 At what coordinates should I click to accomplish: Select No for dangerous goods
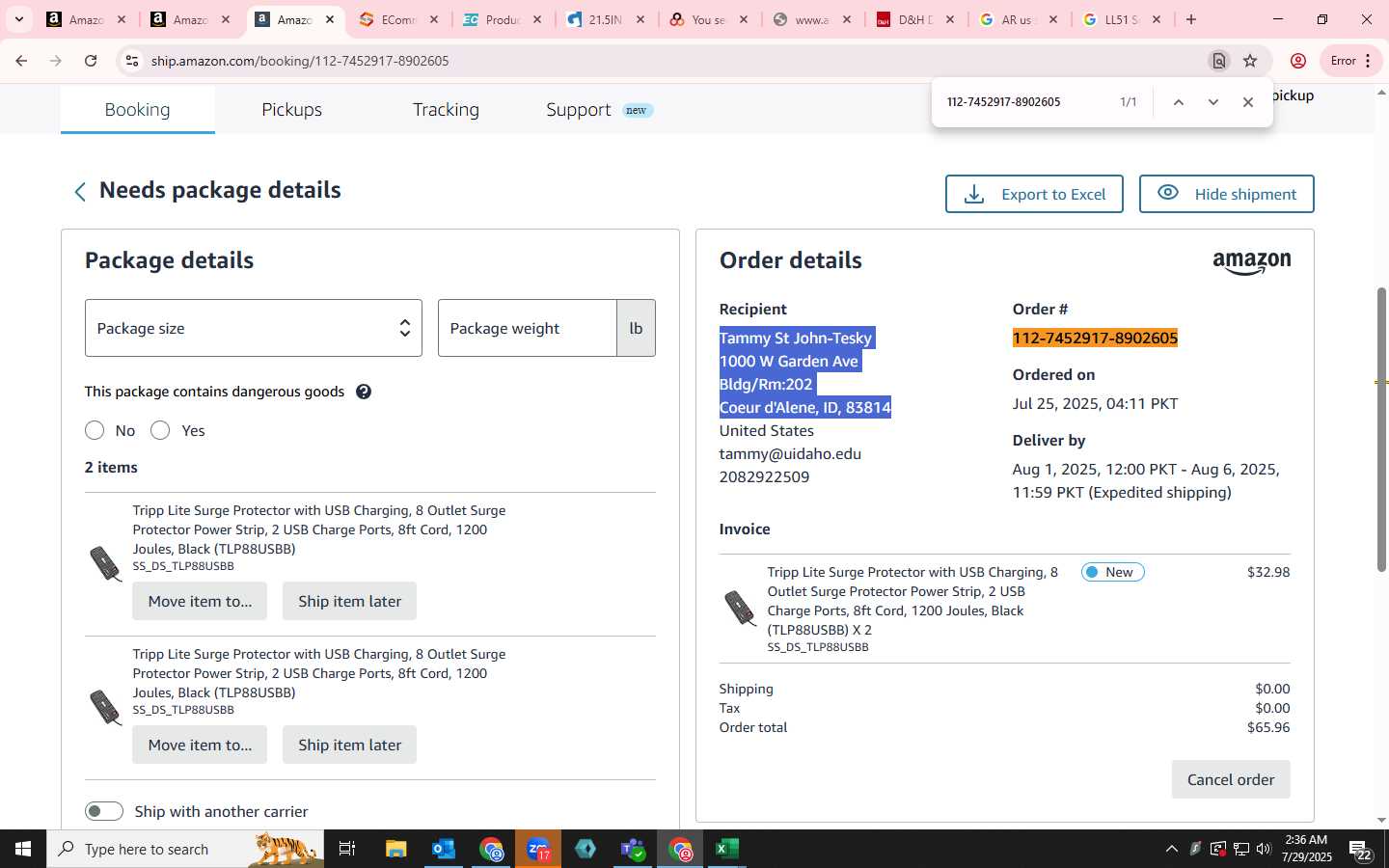click(x=95, y=430)
